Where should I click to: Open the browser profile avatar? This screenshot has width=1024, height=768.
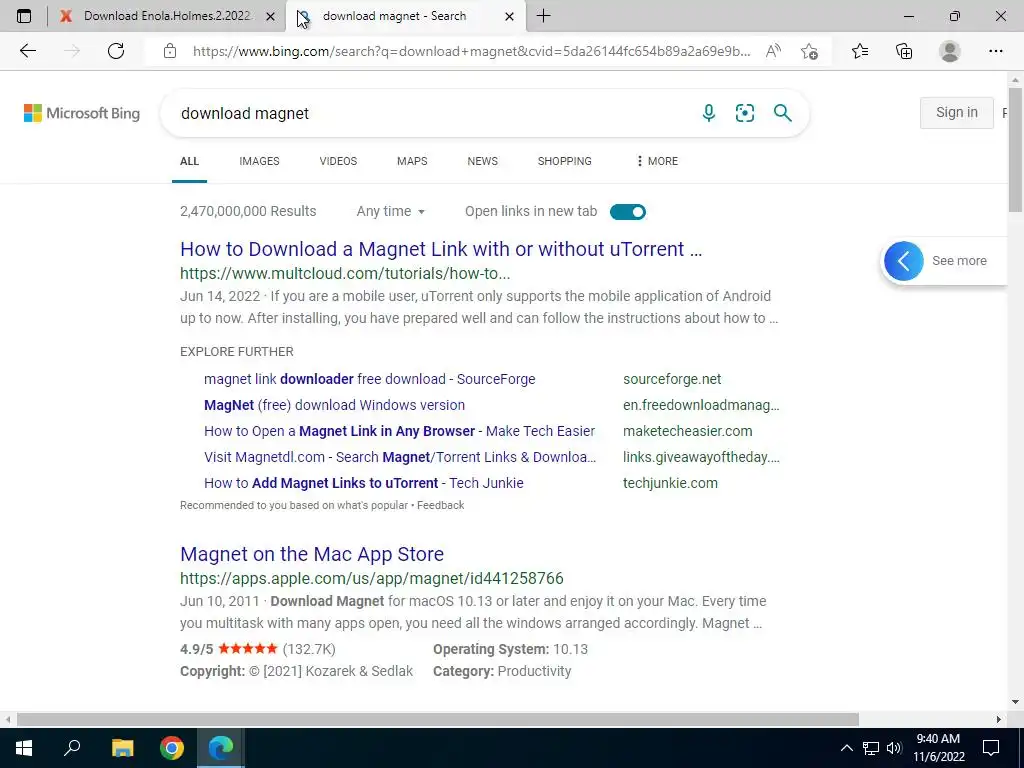pyautogui.click(x=950, y=51)
